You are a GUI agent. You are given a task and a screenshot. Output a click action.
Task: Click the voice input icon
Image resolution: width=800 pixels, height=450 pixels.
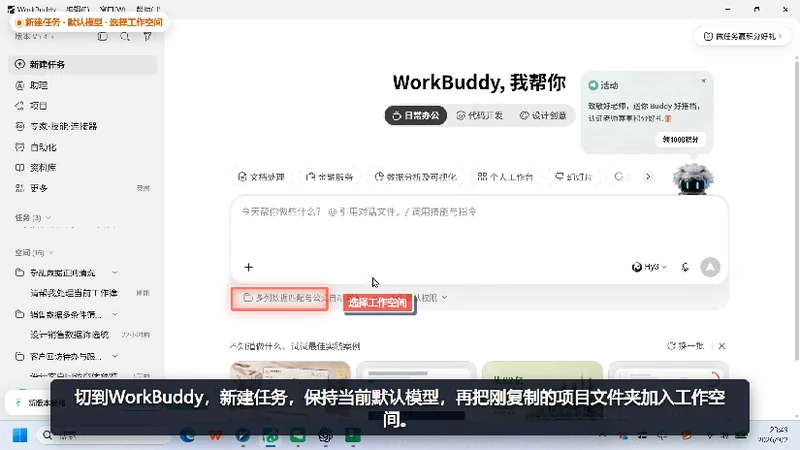click(685, 267)
